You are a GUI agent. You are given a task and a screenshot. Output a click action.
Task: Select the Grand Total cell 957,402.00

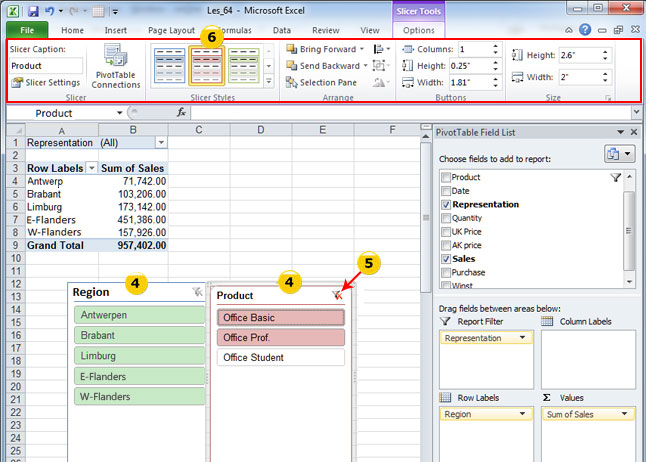pyautogui.click(x=133, y=245)
